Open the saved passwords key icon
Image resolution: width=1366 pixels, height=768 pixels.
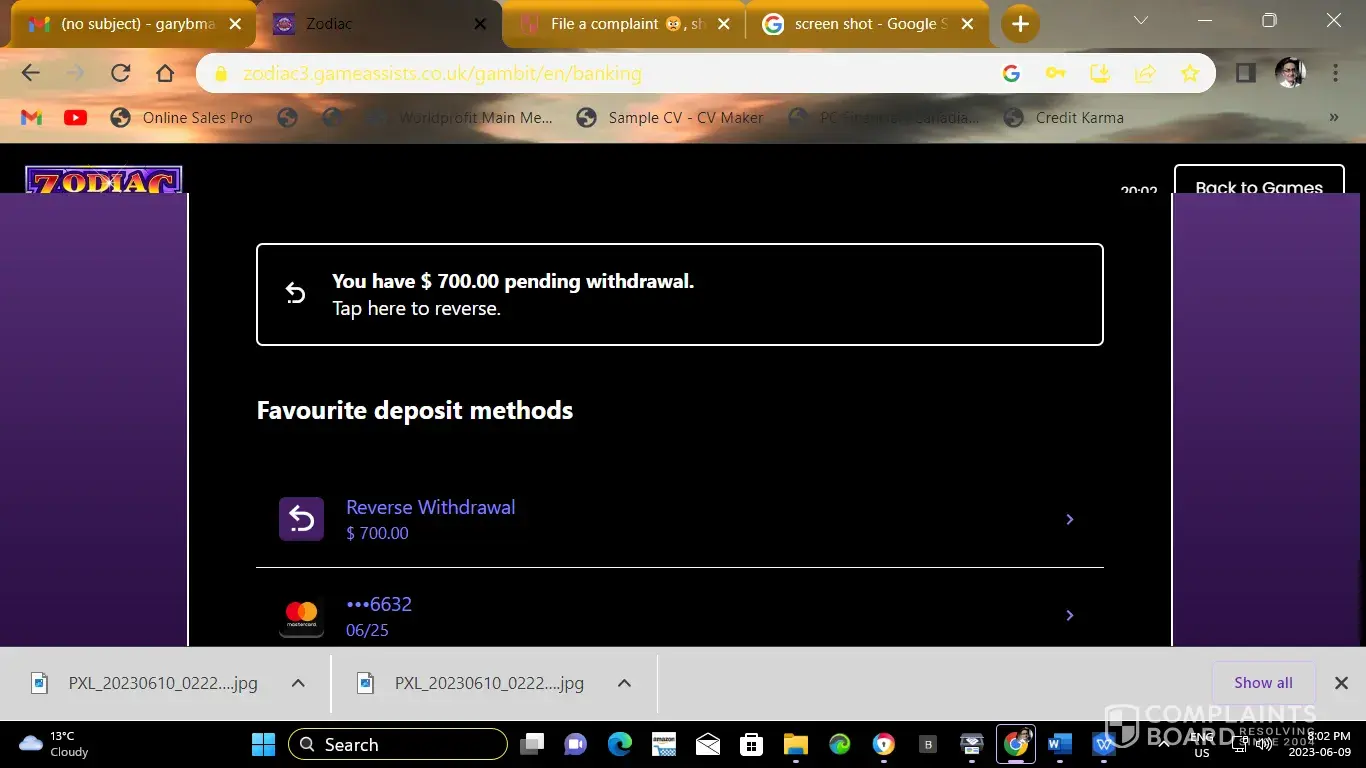click(x=1055, y=73)
